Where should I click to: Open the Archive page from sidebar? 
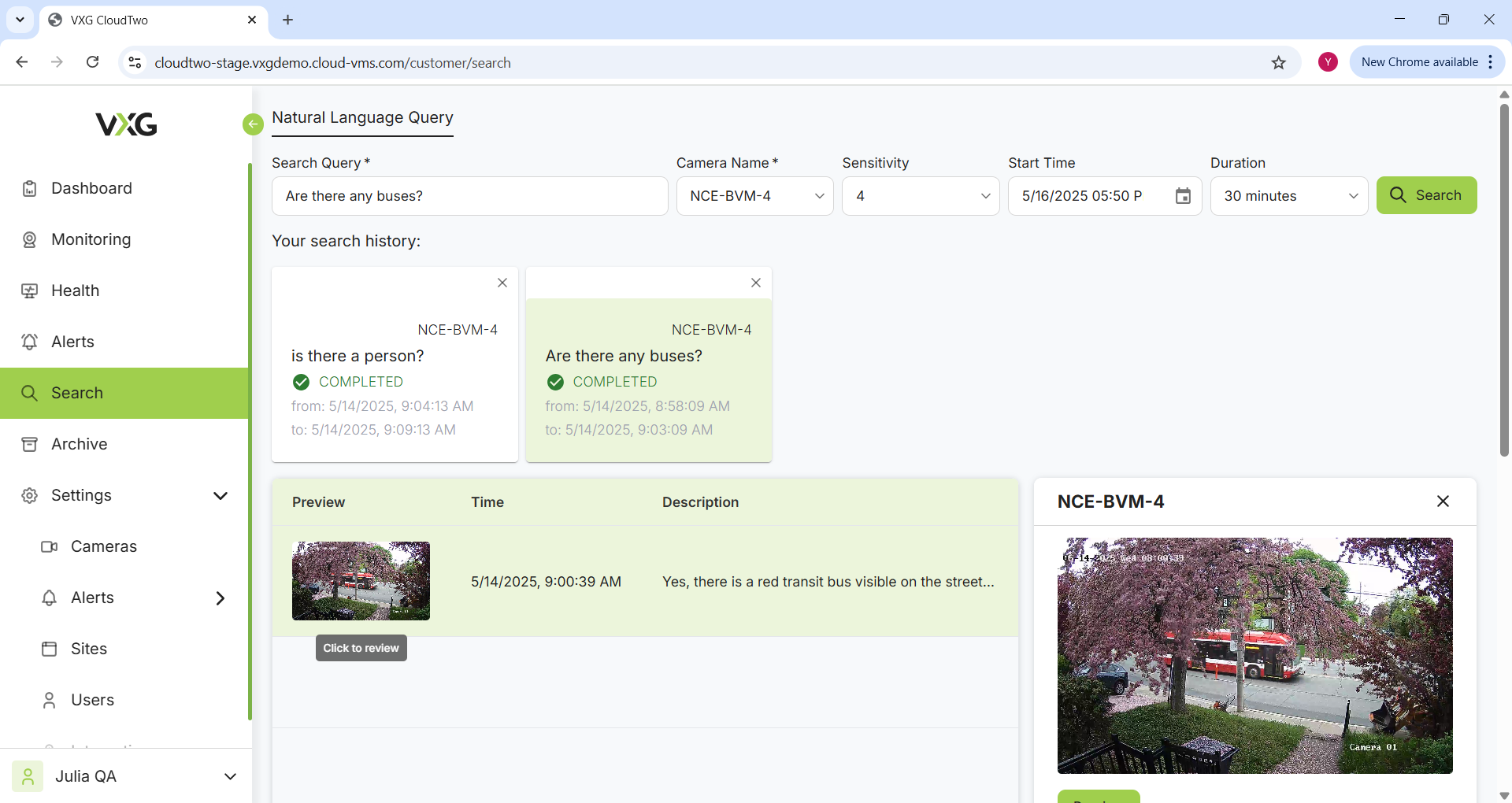(79, 444)
